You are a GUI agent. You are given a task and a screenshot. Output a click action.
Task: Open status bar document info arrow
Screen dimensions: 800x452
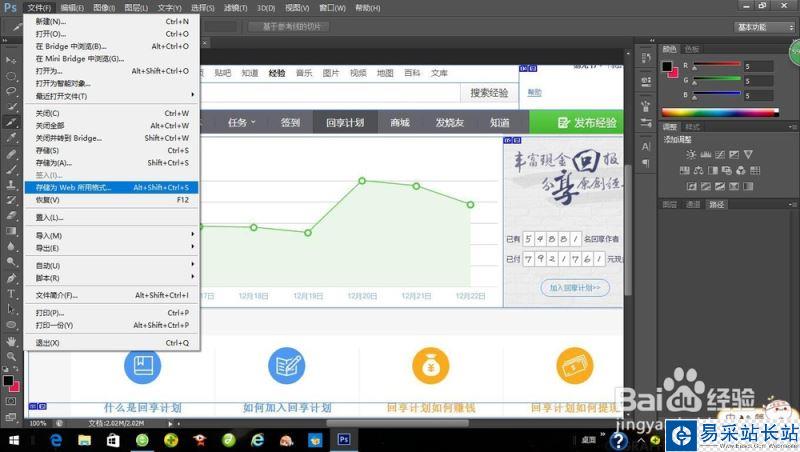click(x=170, y=423)
